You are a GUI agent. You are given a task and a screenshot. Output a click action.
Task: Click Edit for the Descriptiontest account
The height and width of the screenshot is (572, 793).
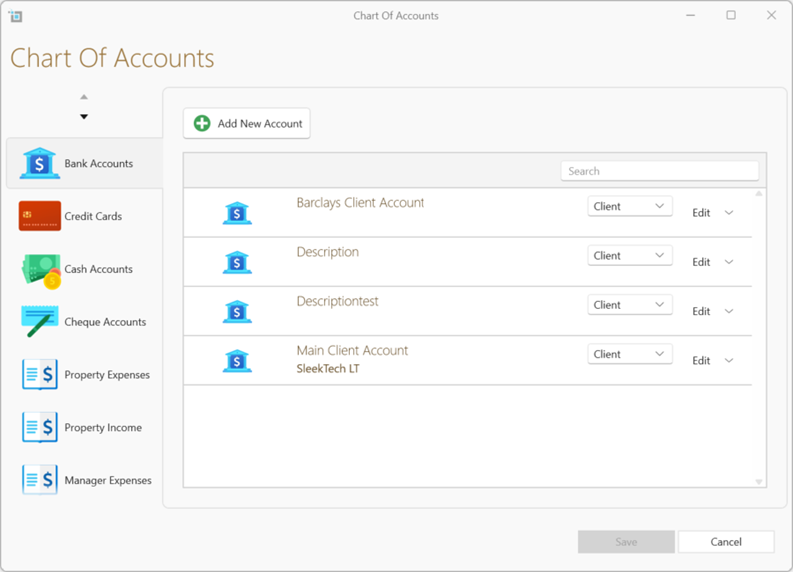click(x=701, y=312)
